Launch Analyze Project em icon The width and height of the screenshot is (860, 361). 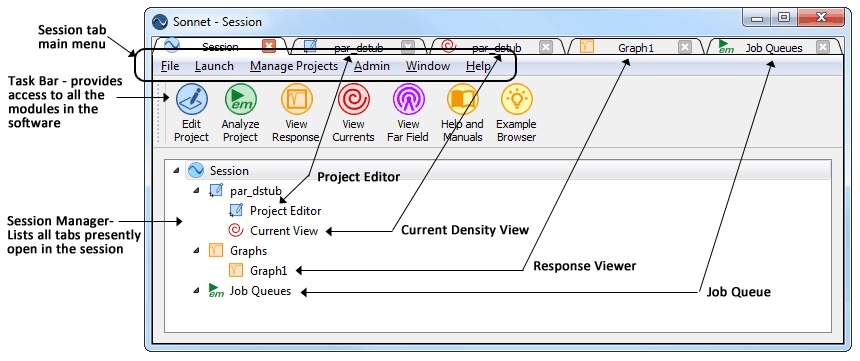click(x=240, y=99)
